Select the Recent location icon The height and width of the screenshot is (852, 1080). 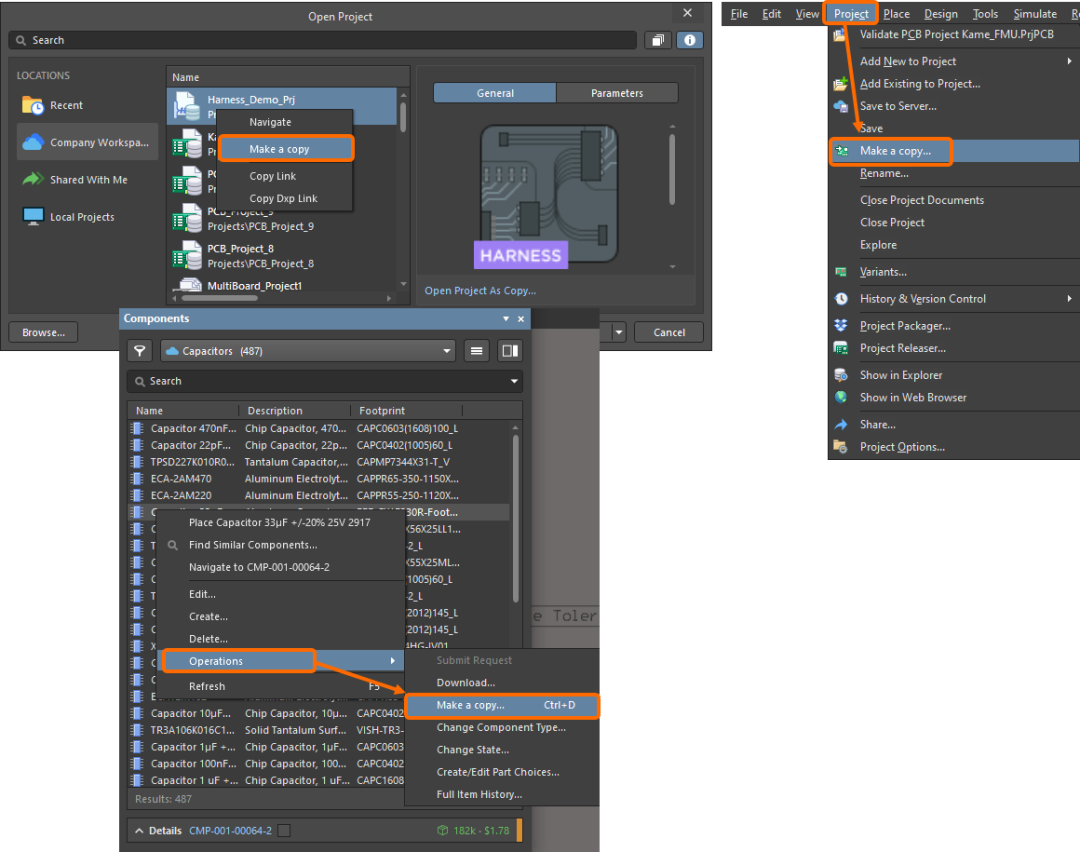tap(32, 105)
